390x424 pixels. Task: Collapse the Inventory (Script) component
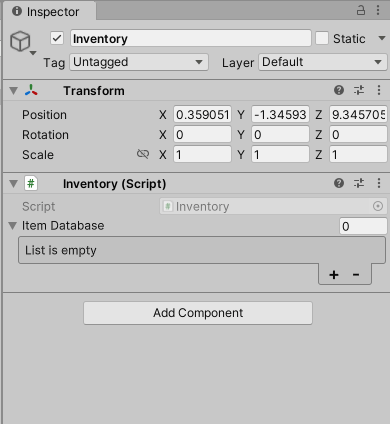click(x=13, y=184)
